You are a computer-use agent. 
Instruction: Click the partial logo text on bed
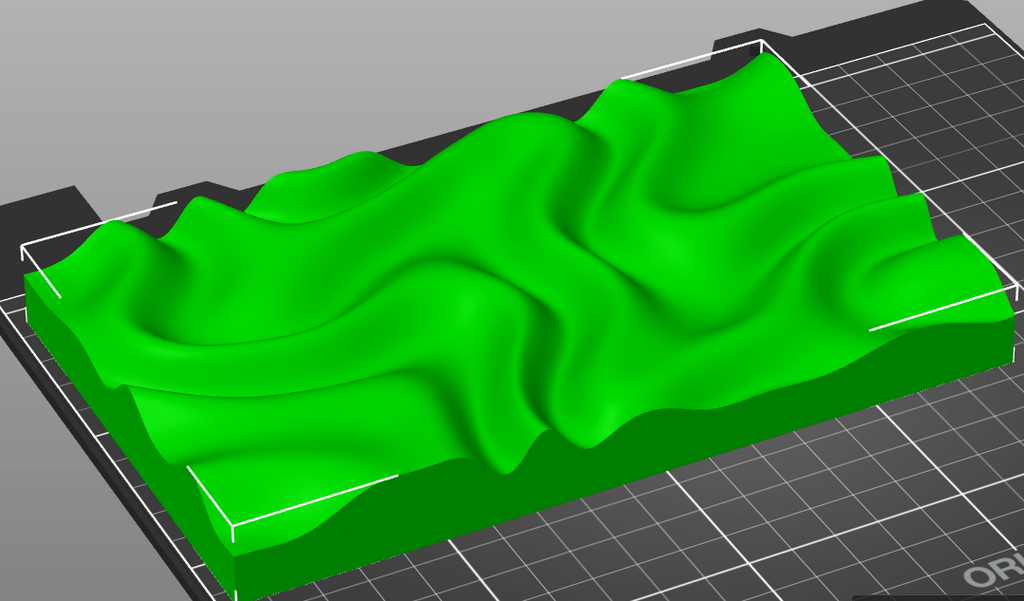tap(995, 575)
